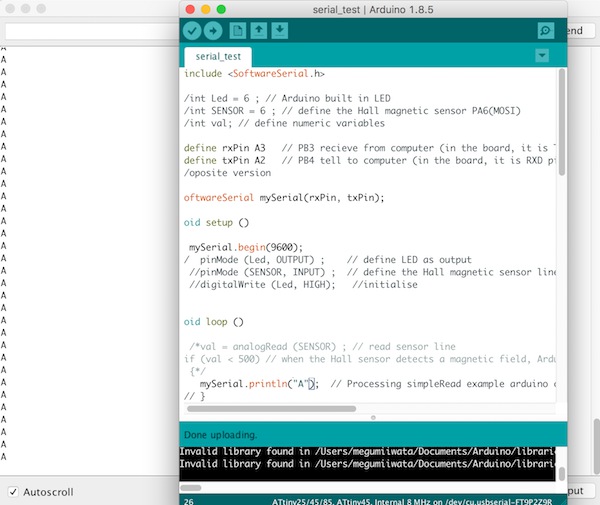This screenshot has width=600, height=505.
Task: Open the Serial Monitor magnifier icon
Action: coord(546,31)
